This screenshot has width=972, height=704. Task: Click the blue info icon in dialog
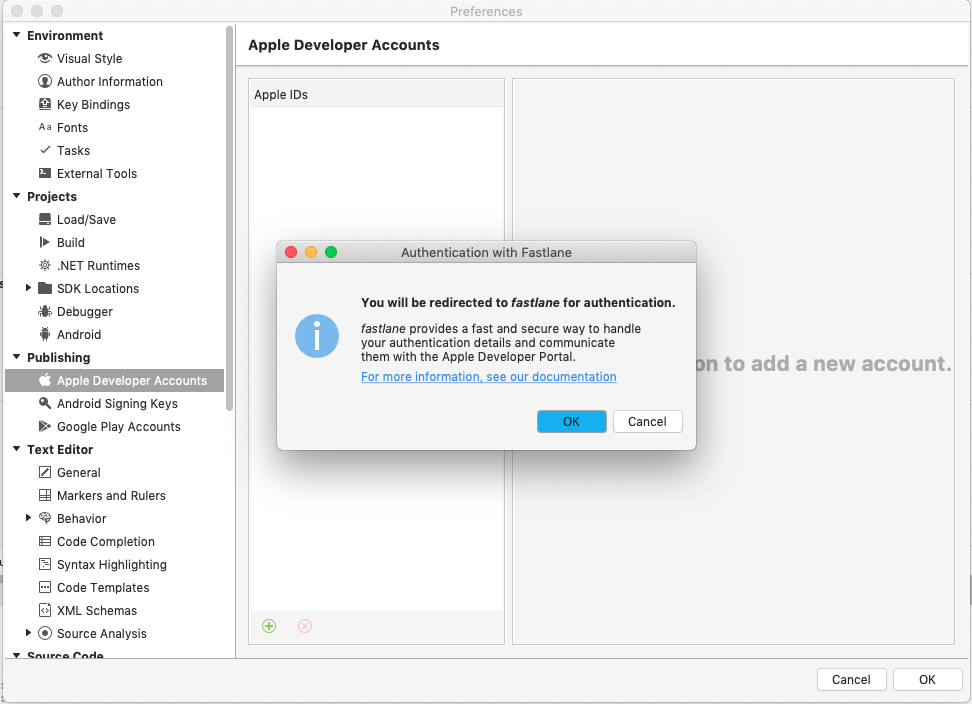(317, 336)
